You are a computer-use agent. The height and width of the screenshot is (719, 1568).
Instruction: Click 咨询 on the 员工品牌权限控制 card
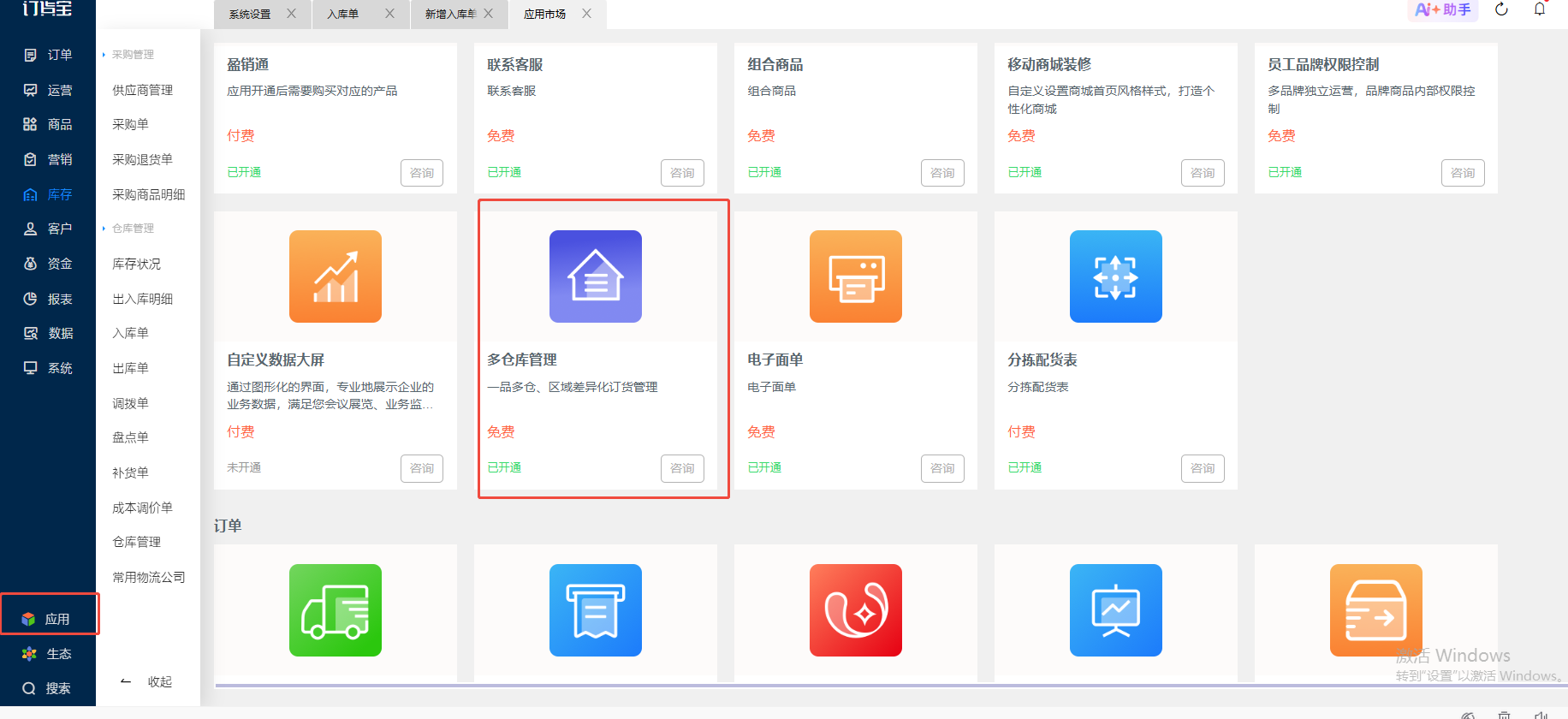[x=1463, y=173]
